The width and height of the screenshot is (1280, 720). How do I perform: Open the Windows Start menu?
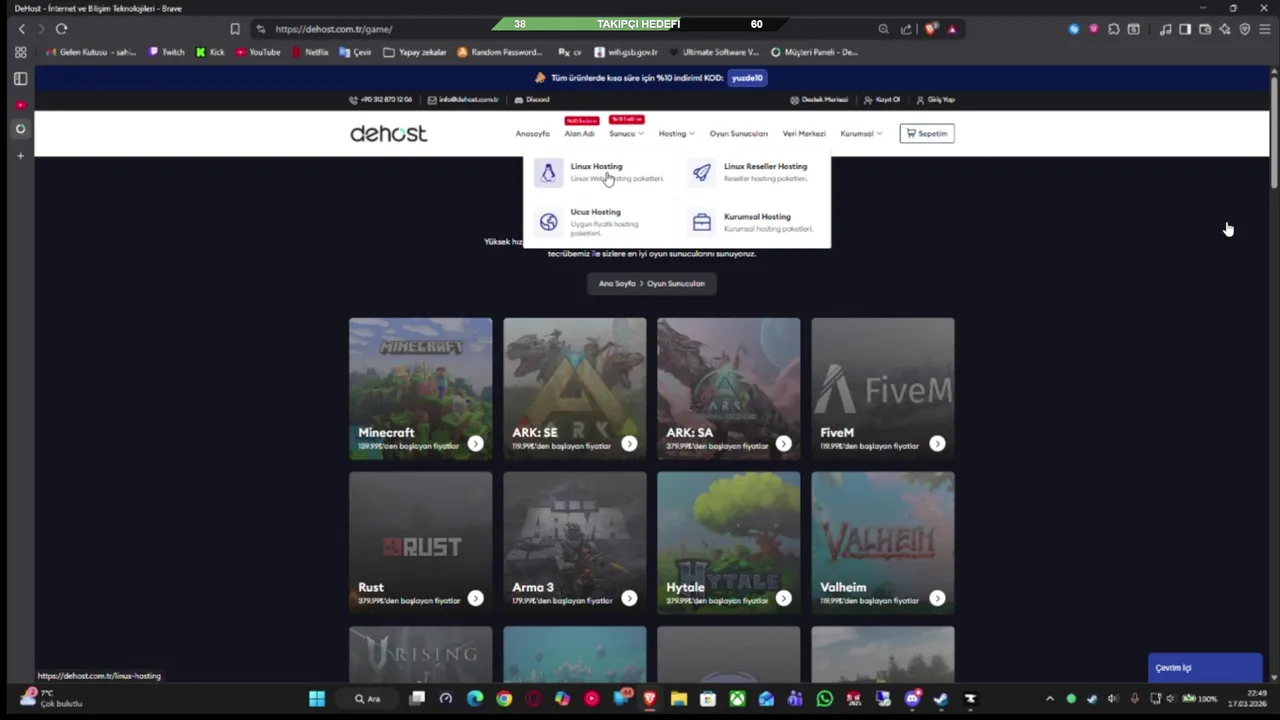tap(317, 699)
